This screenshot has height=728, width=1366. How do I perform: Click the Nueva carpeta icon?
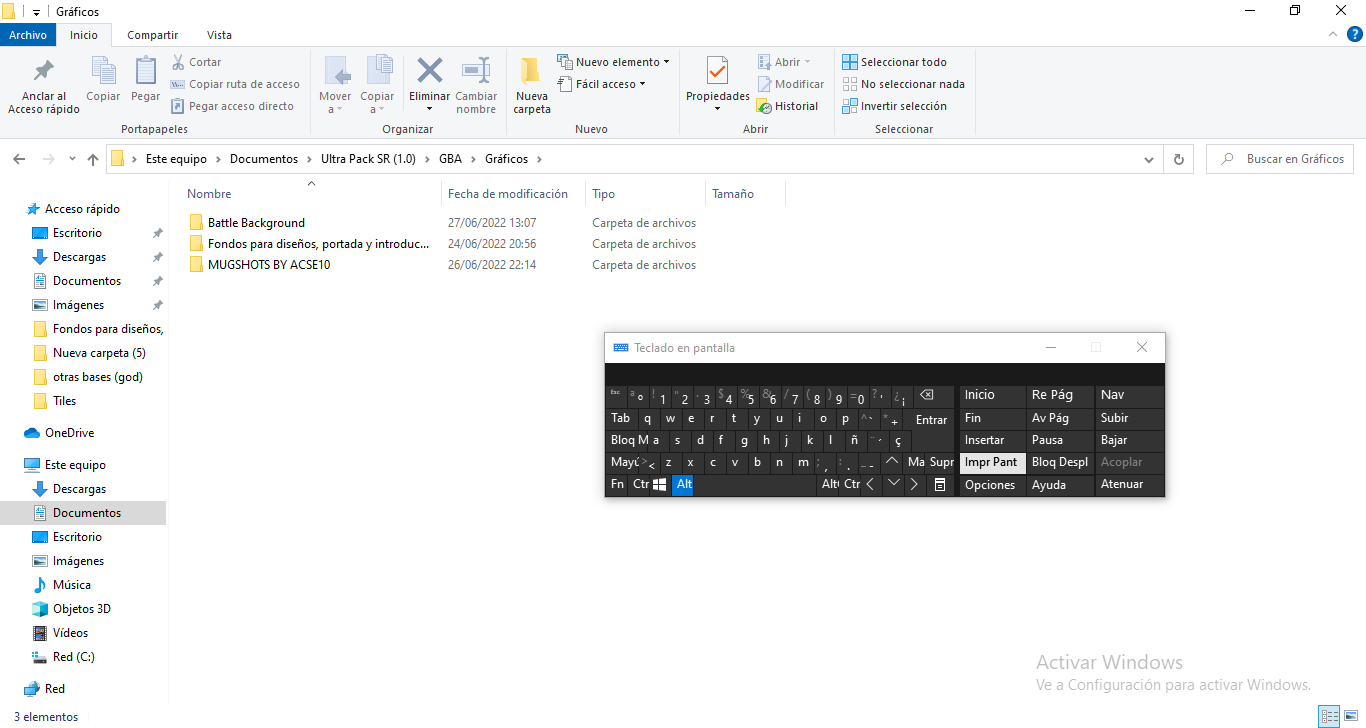point(531,72)
